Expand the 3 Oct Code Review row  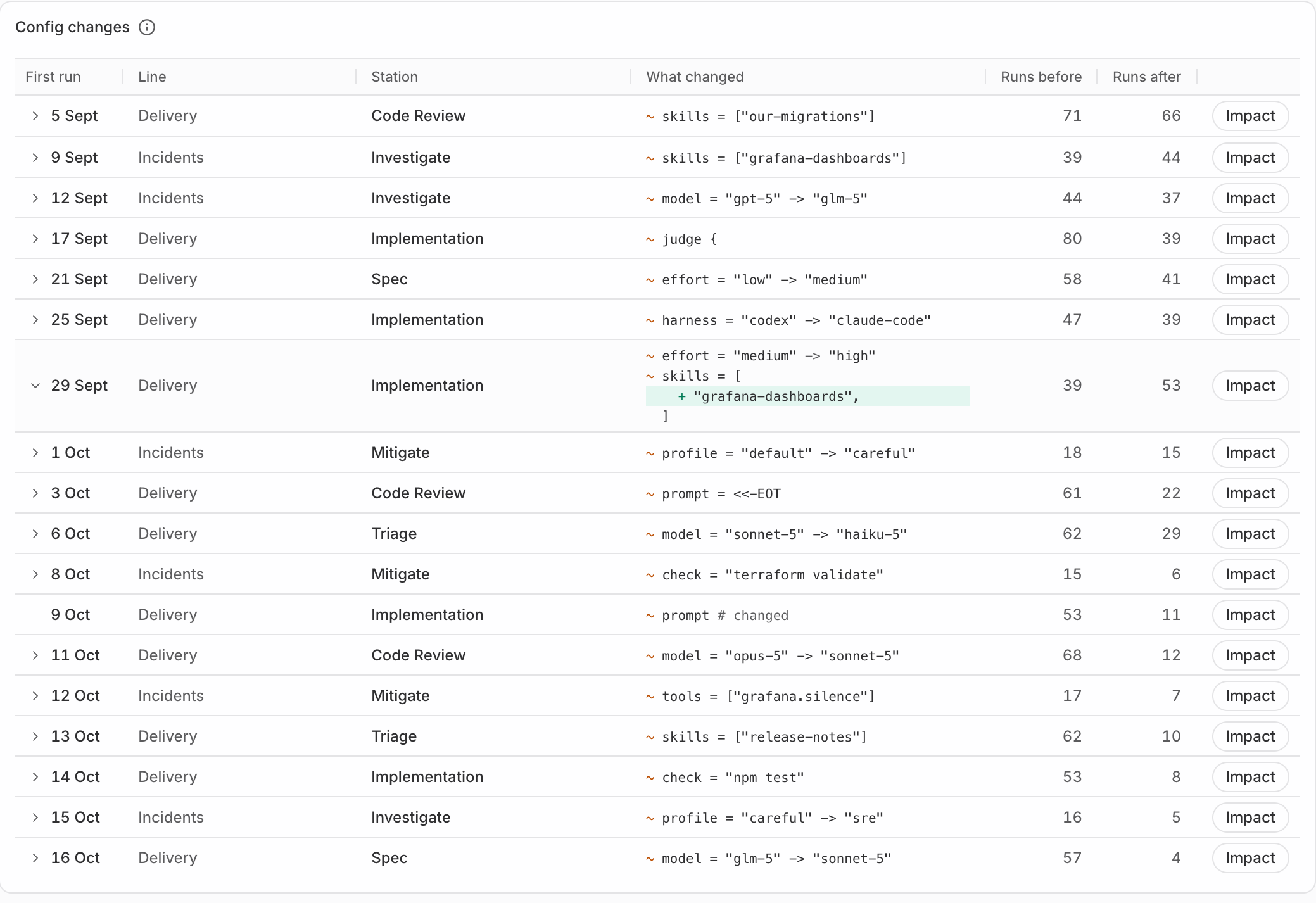coord(35,493)
